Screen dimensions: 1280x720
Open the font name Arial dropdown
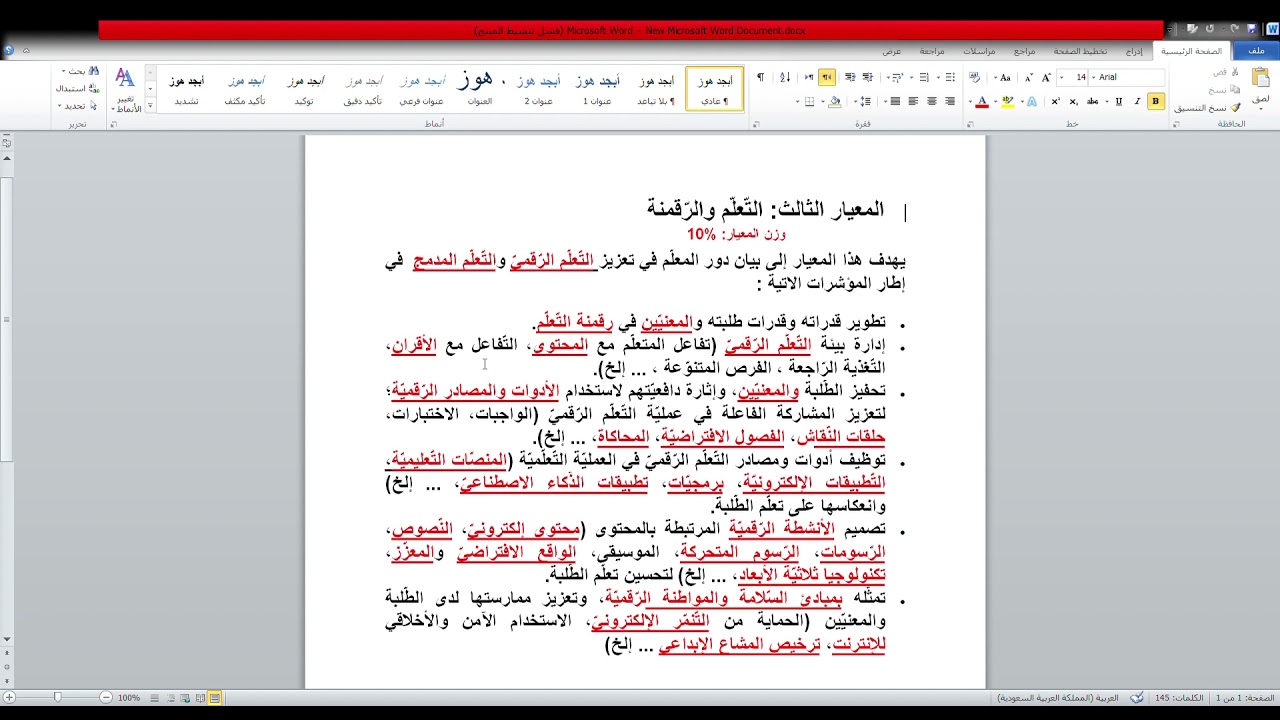1094,77
